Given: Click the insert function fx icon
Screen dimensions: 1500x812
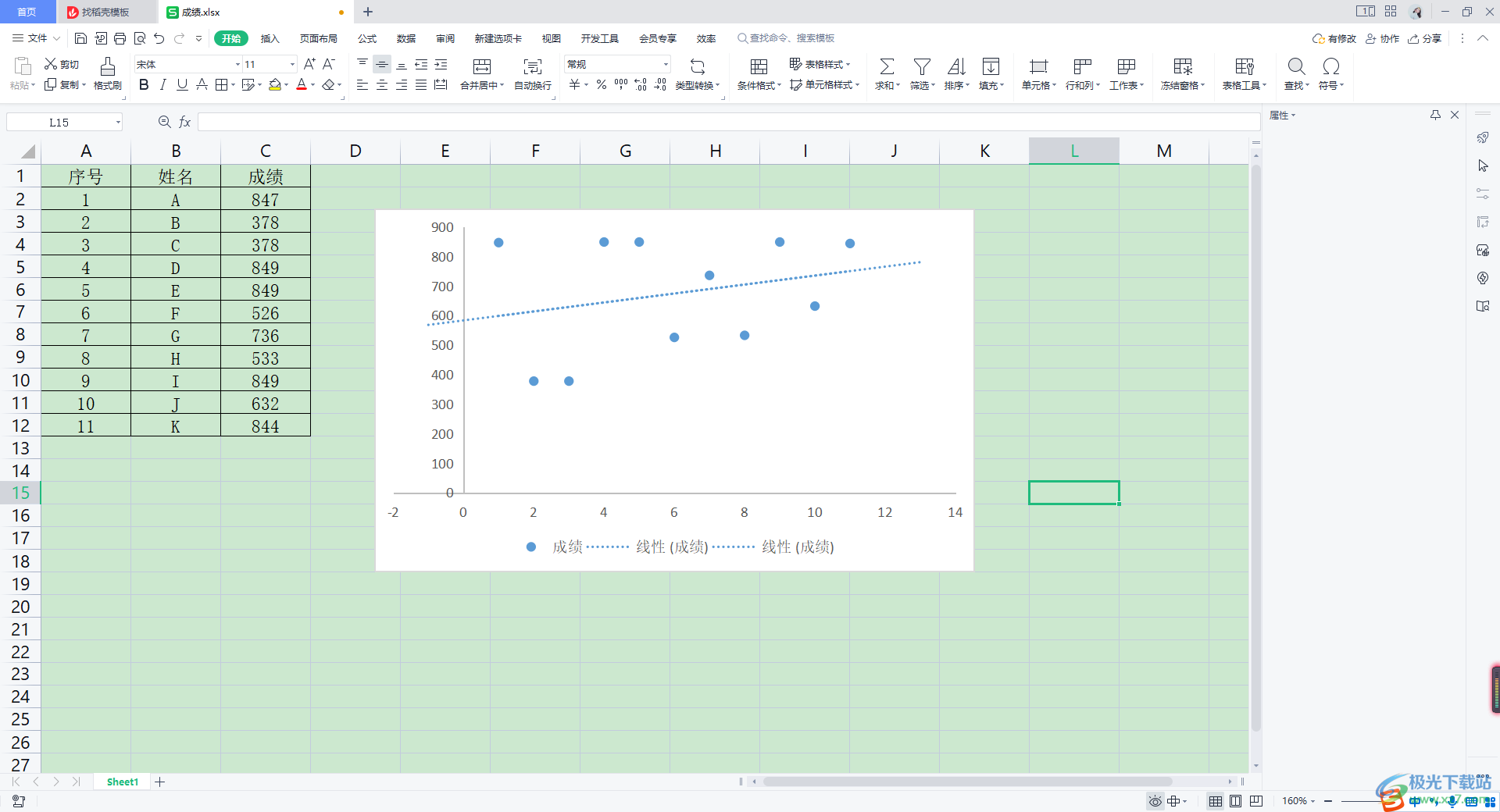Looking at the screenshot, I should [x=185, y=122].
